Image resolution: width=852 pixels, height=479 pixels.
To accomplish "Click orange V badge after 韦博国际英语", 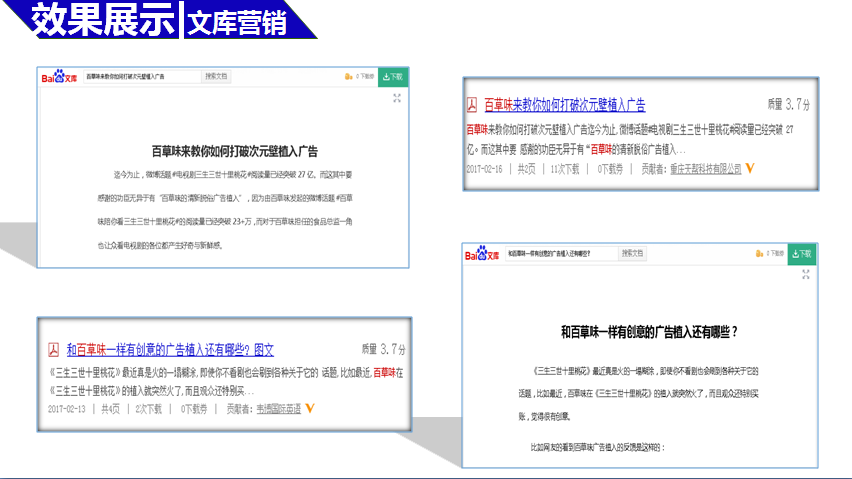I will click(x=310, y=408).
